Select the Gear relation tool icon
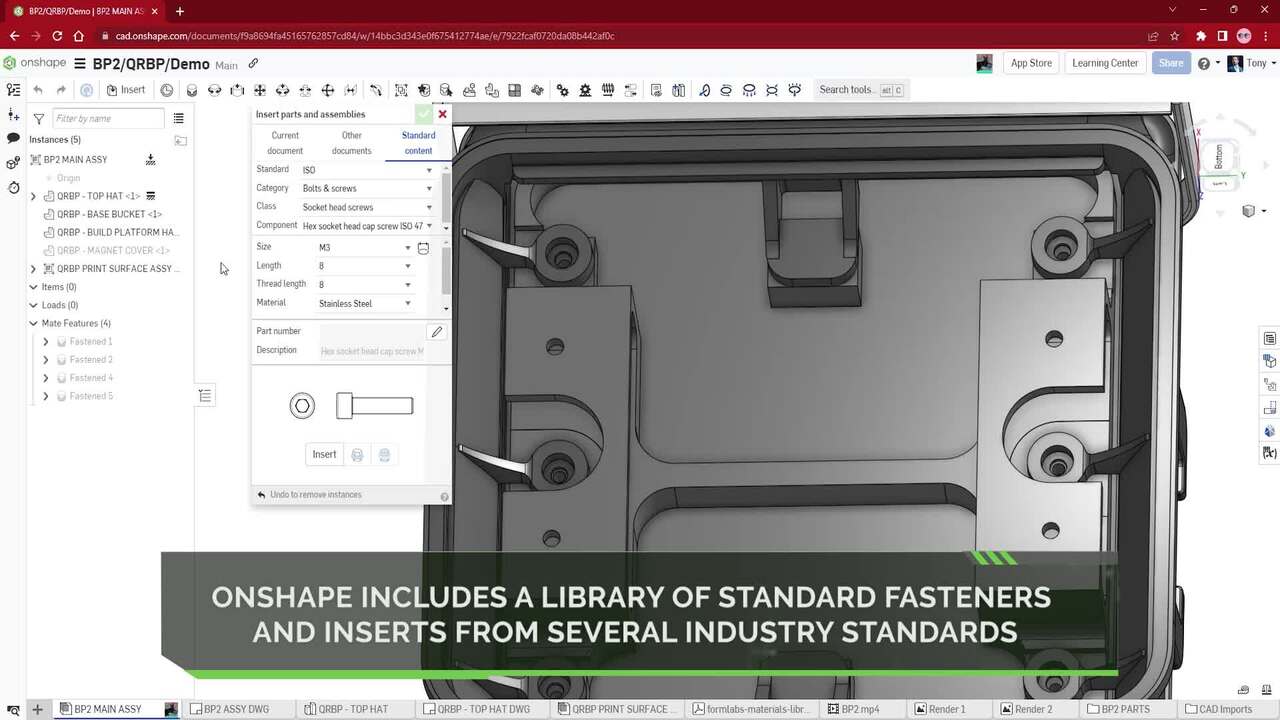This screenshot has width=1280, height=720. click(x=563, y=90)
